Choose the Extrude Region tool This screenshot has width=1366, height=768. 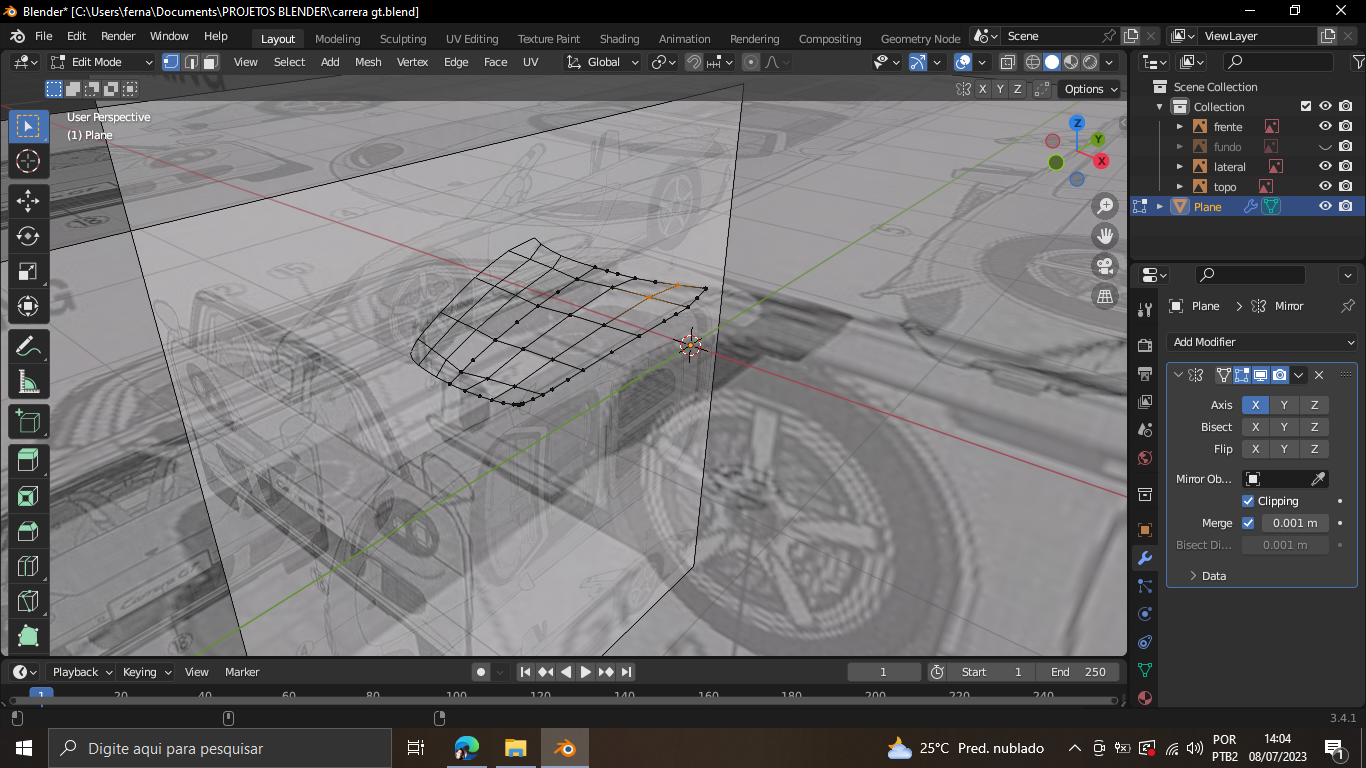click(x=28, y=460)
